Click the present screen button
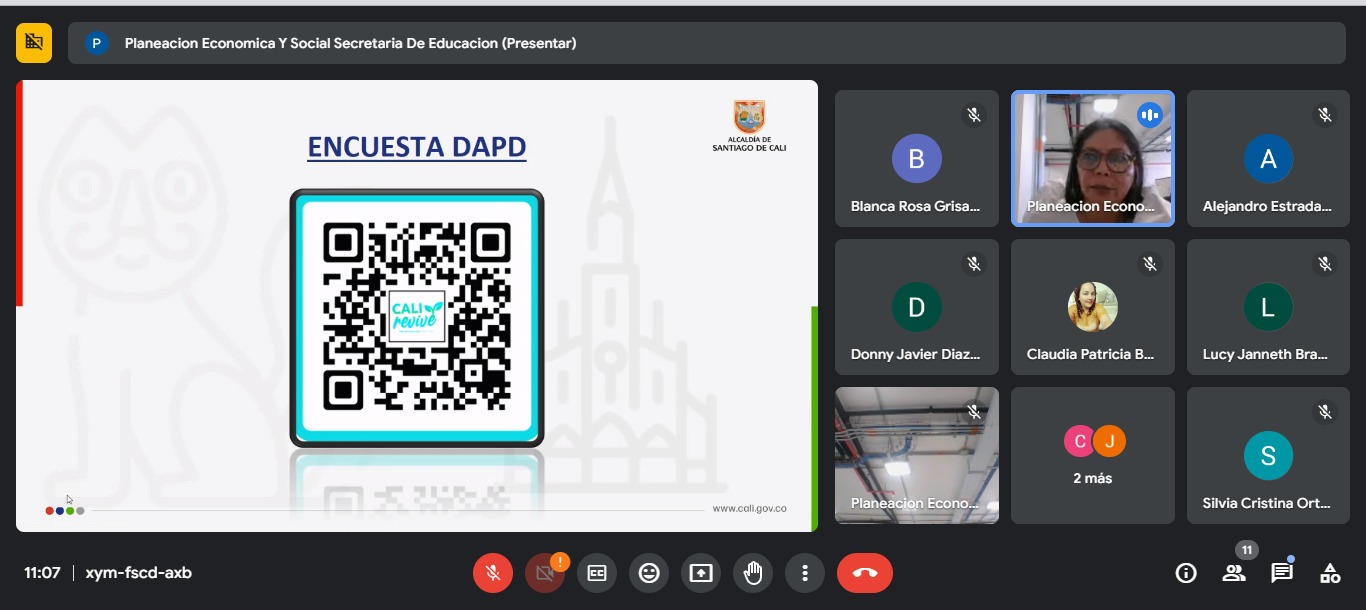The image size is (1366, 610). tap(701, 573)
